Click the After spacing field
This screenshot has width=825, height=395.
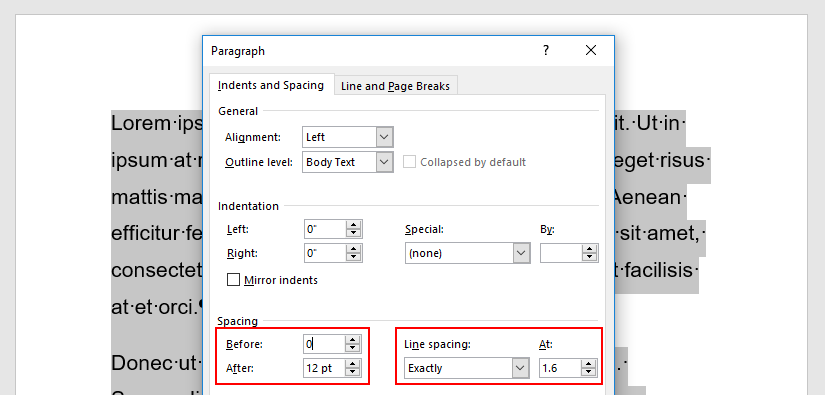click(324, 368)
